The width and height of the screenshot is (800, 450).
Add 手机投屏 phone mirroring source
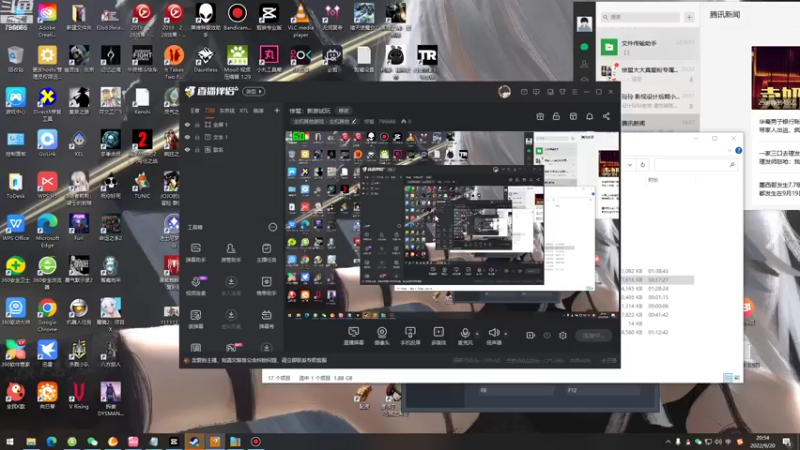(x=410, y=336)
